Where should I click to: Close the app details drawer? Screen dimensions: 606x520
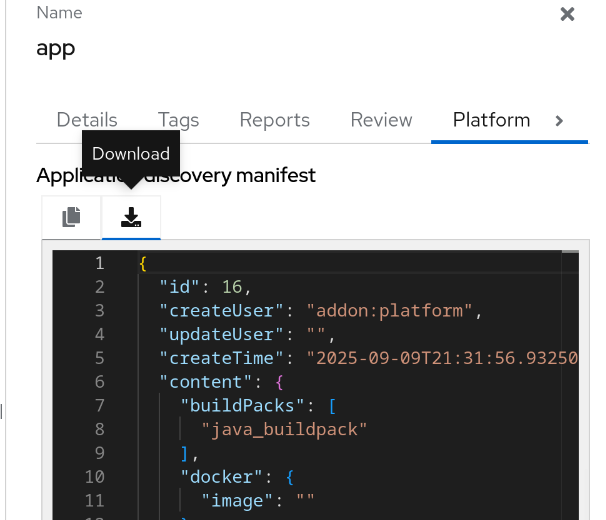coord(567,14)
